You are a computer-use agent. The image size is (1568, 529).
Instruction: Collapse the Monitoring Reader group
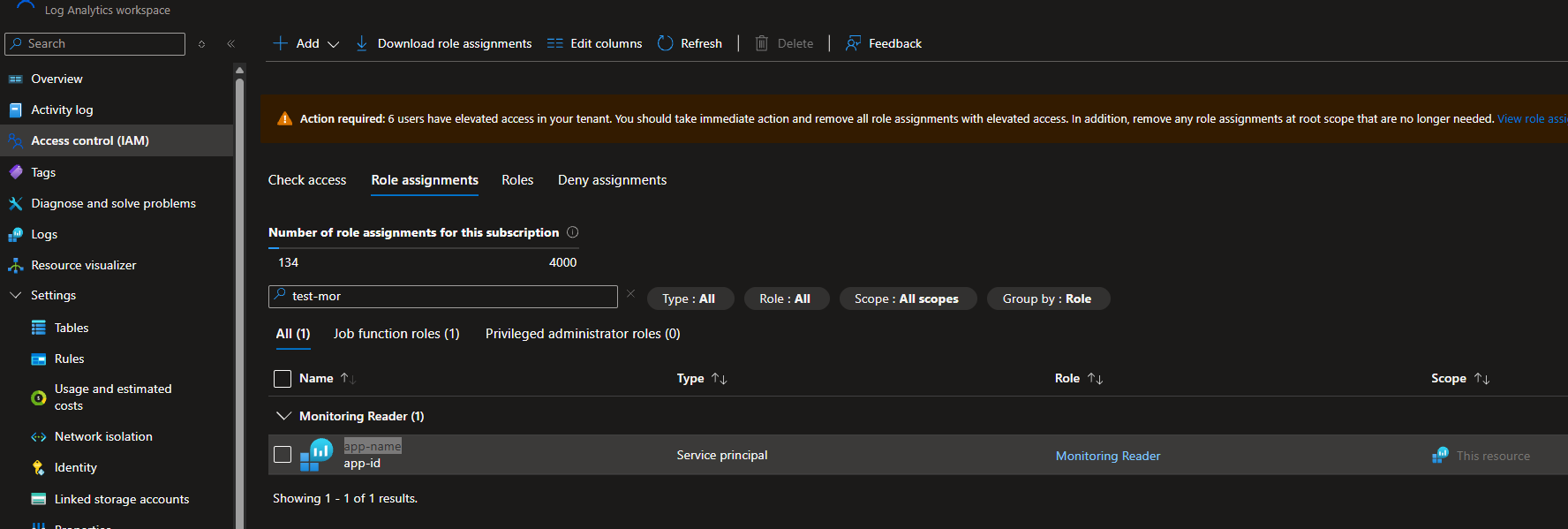(283, 416)
